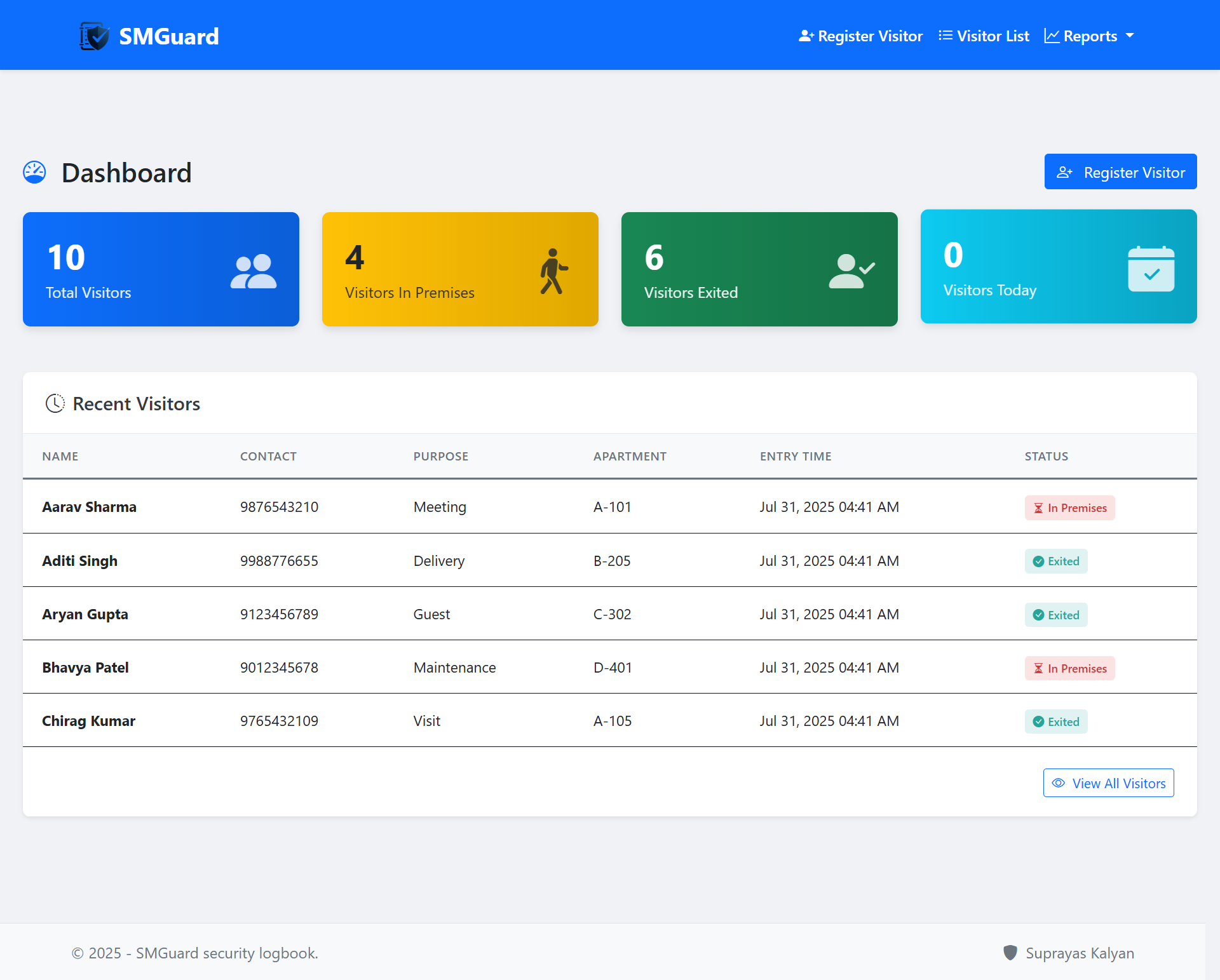Select the Bhavya Patel visitor row name
The height and width of the screenshot is (980, 1220).
tap(85, 668)
